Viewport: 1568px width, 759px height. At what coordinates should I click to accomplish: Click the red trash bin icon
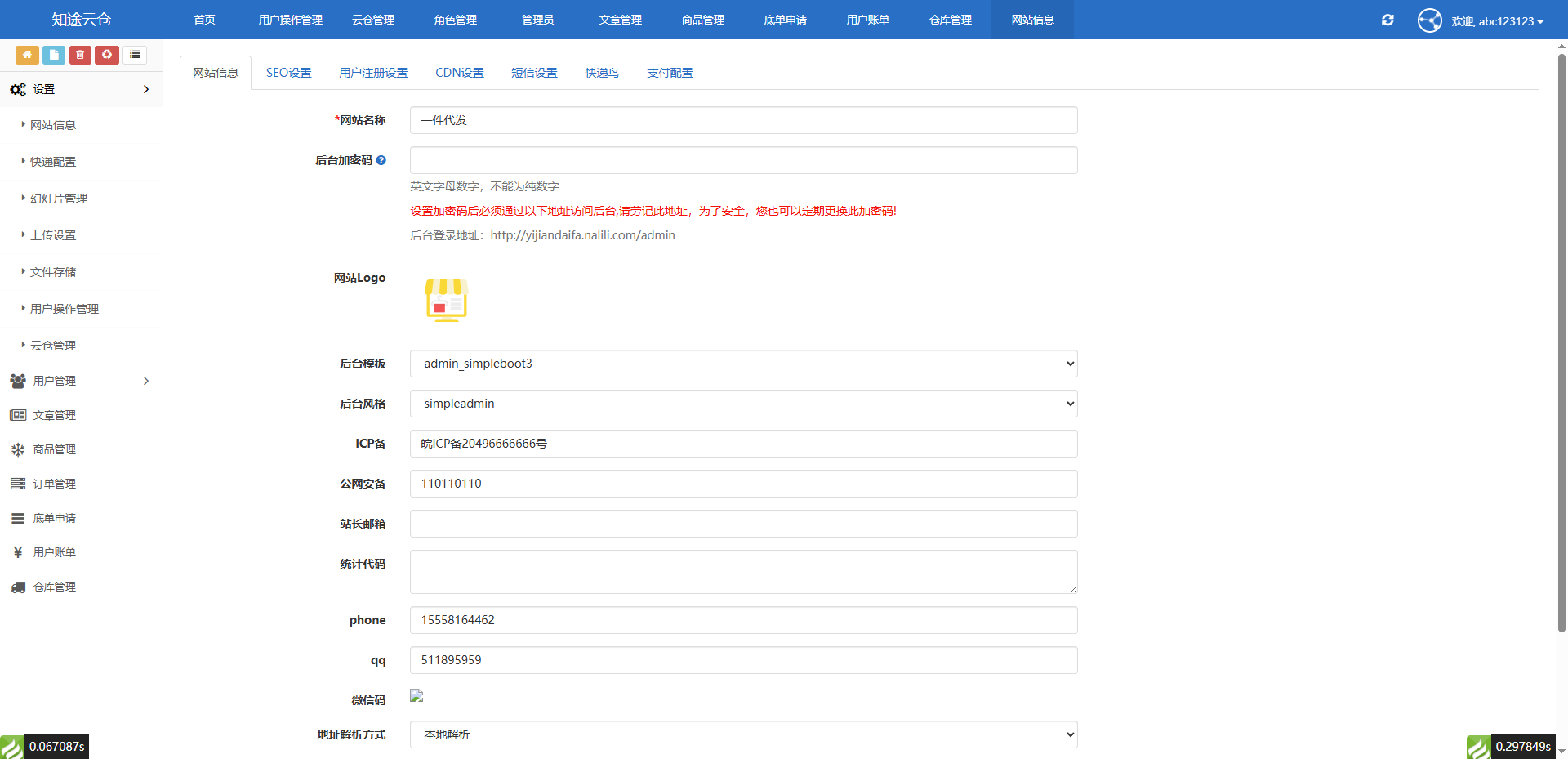(80, 54)
